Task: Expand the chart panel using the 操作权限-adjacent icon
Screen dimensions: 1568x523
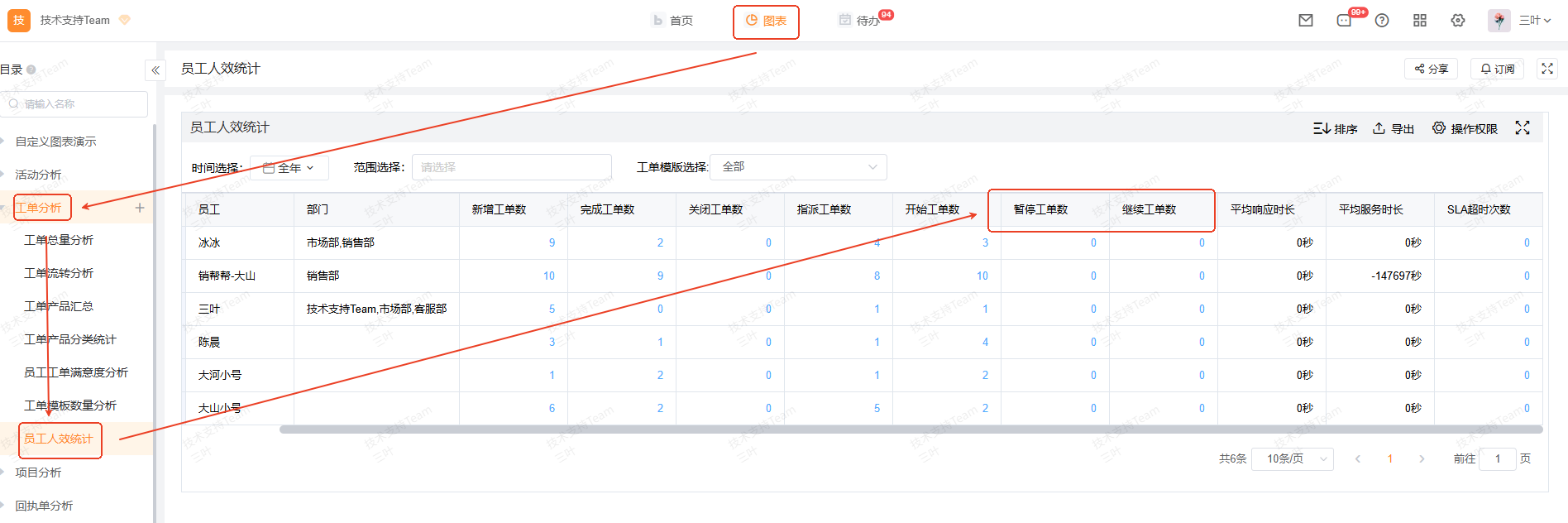Action: (1523, 127)
